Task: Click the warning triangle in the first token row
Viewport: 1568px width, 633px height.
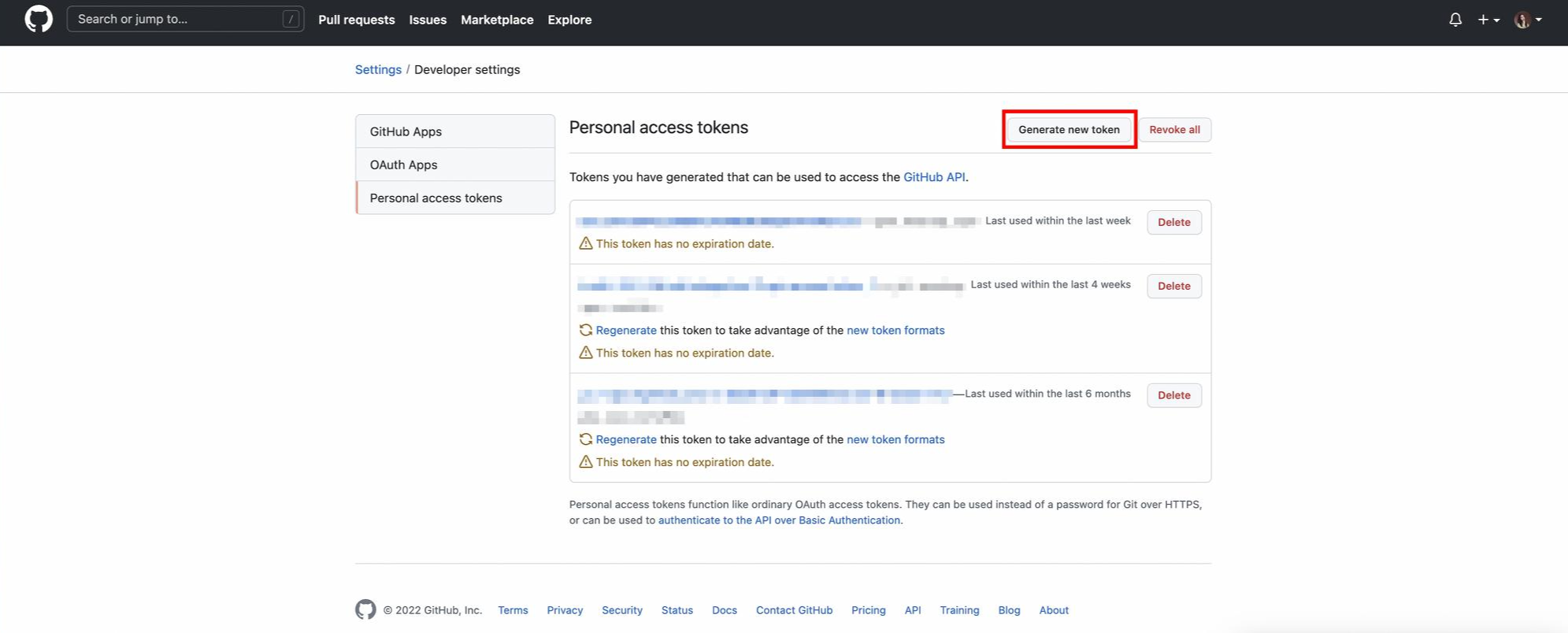Action: click(585, 243)
